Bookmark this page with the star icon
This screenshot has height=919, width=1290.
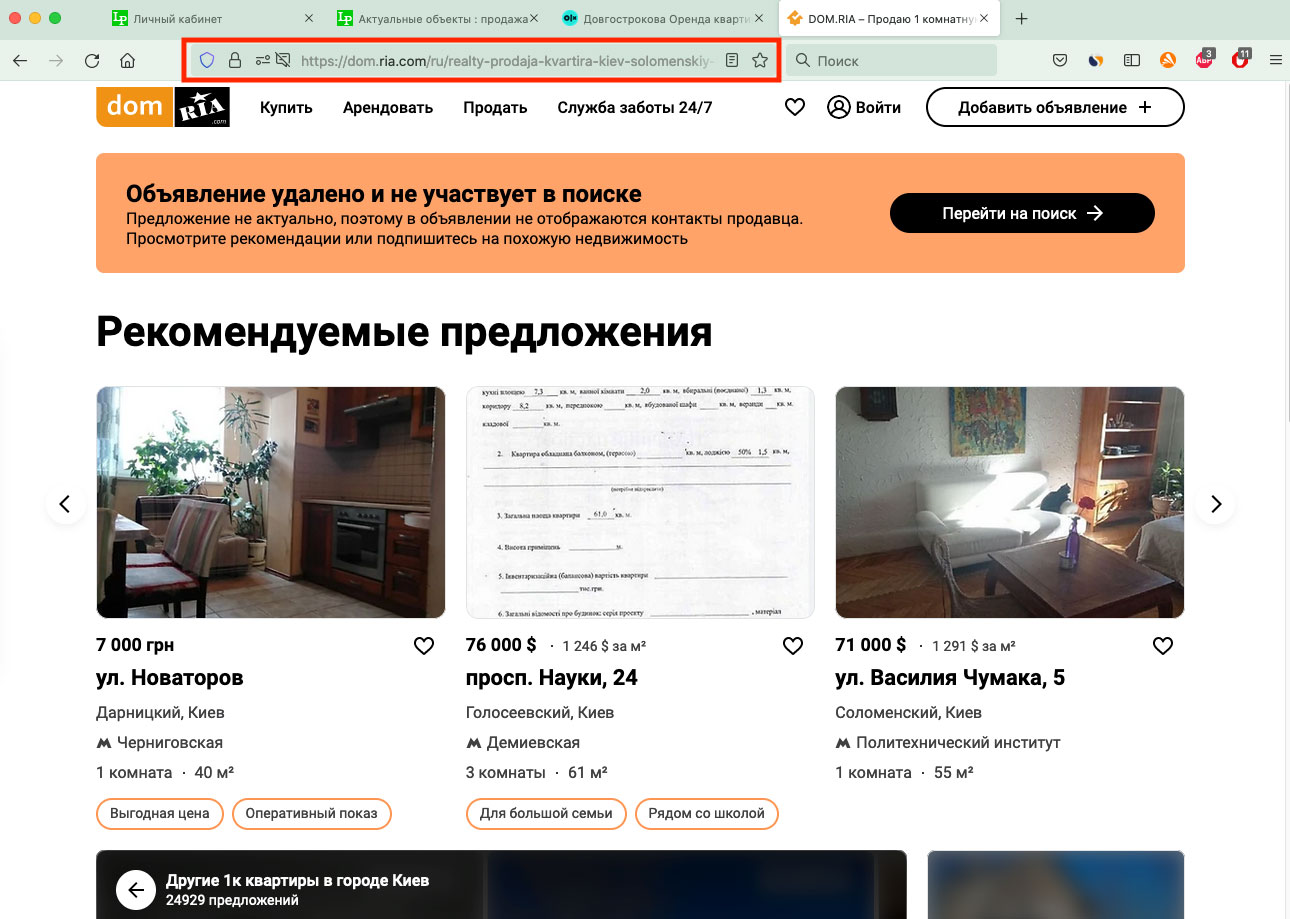pyautogui.click(x=760, y=60)
